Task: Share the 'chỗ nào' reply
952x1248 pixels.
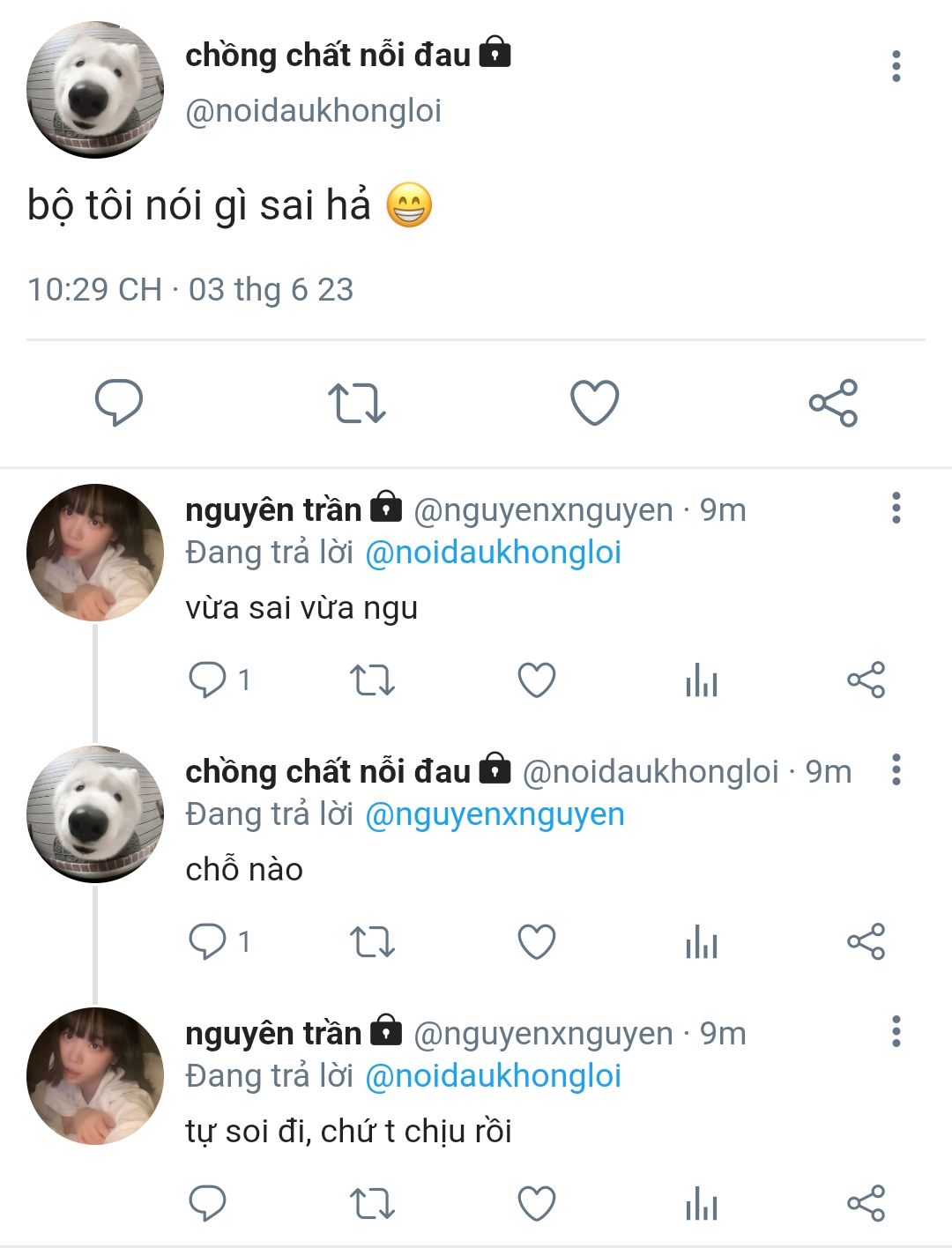Action: click(866, 942)
